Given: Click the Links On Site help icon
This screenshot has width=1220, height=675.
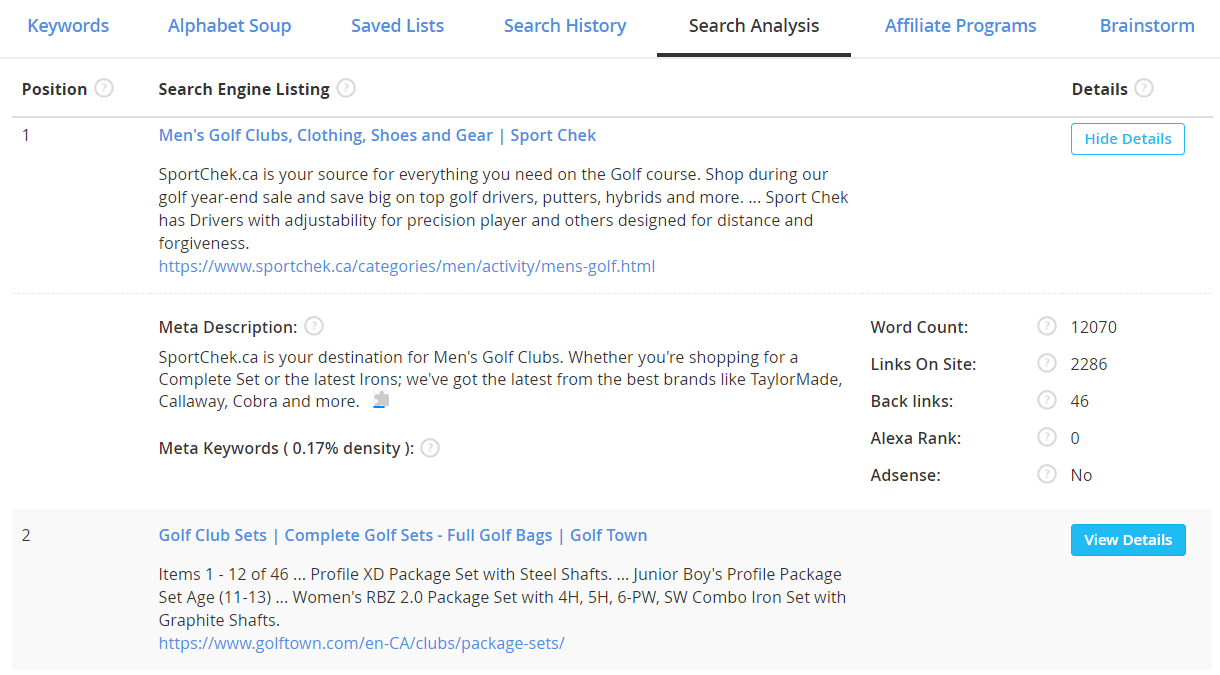Looking at the screenshot, I should click(x=1047, y=363).
